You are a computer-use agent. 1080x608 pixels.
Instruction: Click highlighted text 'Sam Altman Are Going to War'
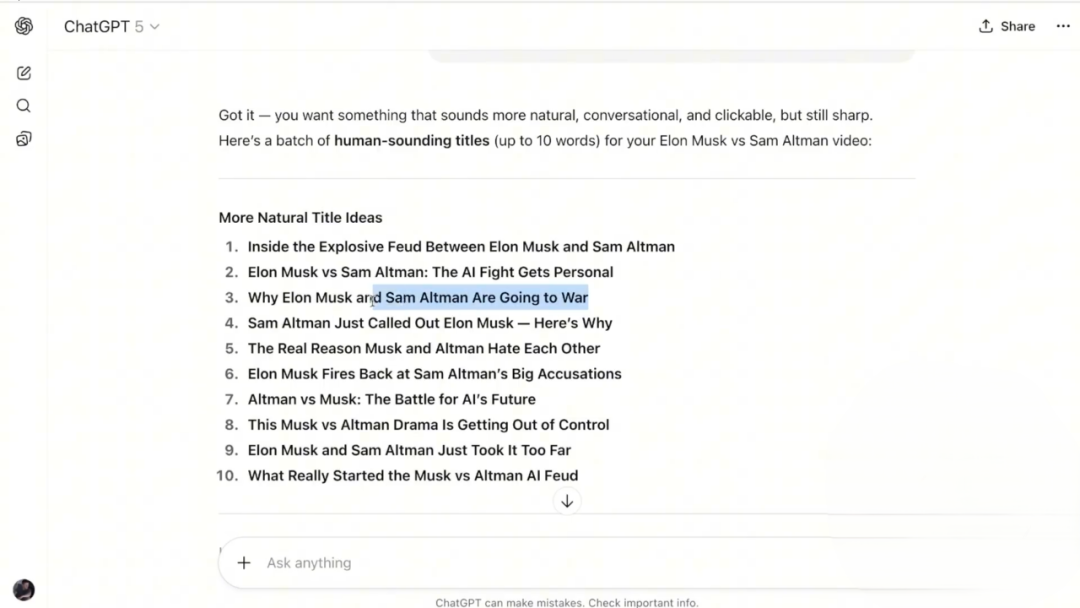coord(486,298)
